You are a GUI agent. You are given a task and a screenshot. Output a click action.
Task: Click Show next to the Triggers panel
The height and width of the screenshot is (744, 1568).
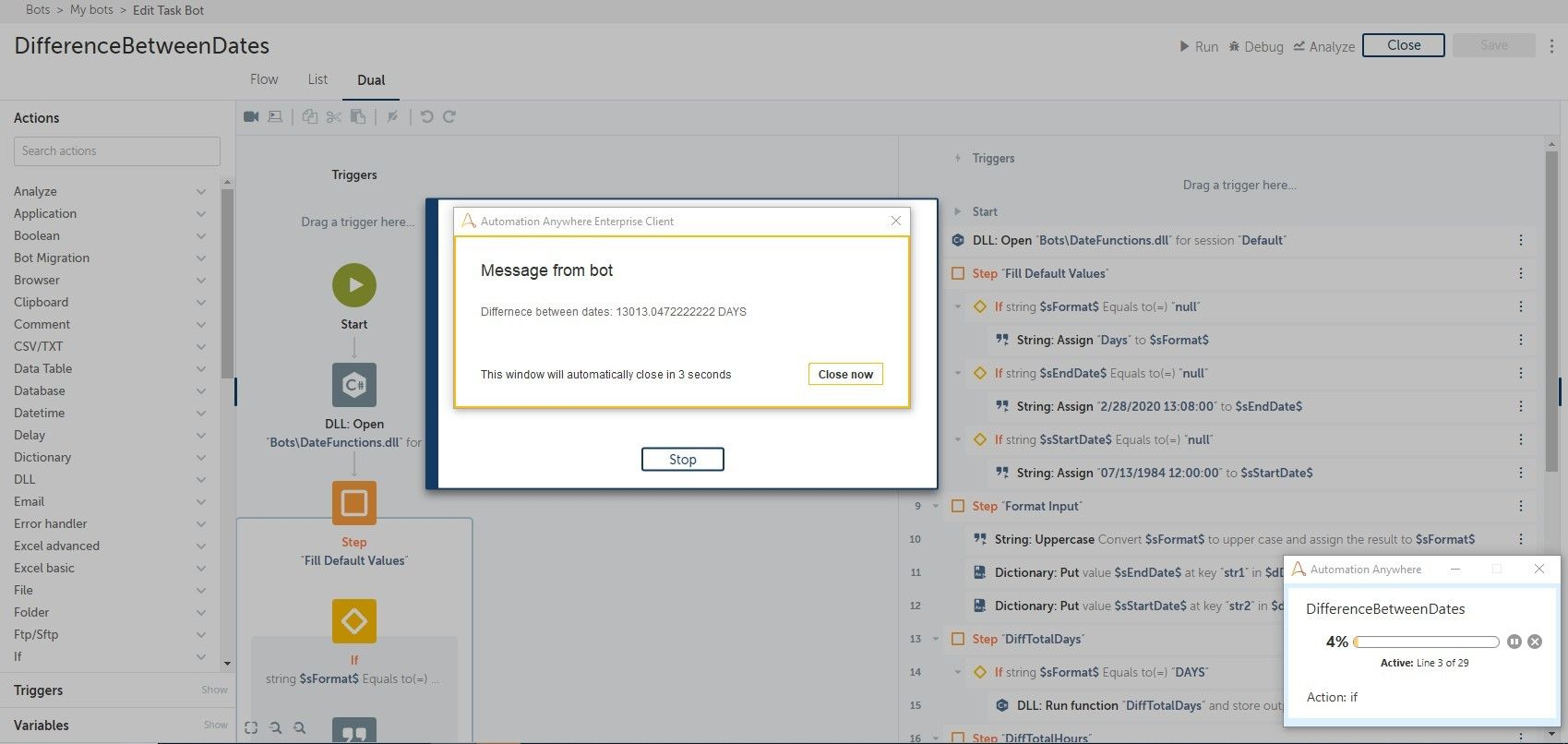(x=214, y=690)
